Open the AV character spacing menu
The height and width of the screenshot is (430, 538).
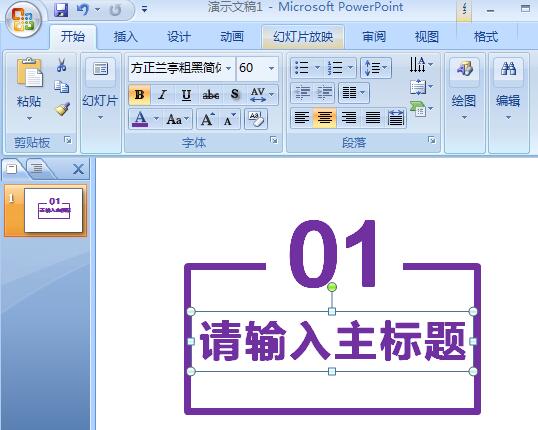pos(262,94)
